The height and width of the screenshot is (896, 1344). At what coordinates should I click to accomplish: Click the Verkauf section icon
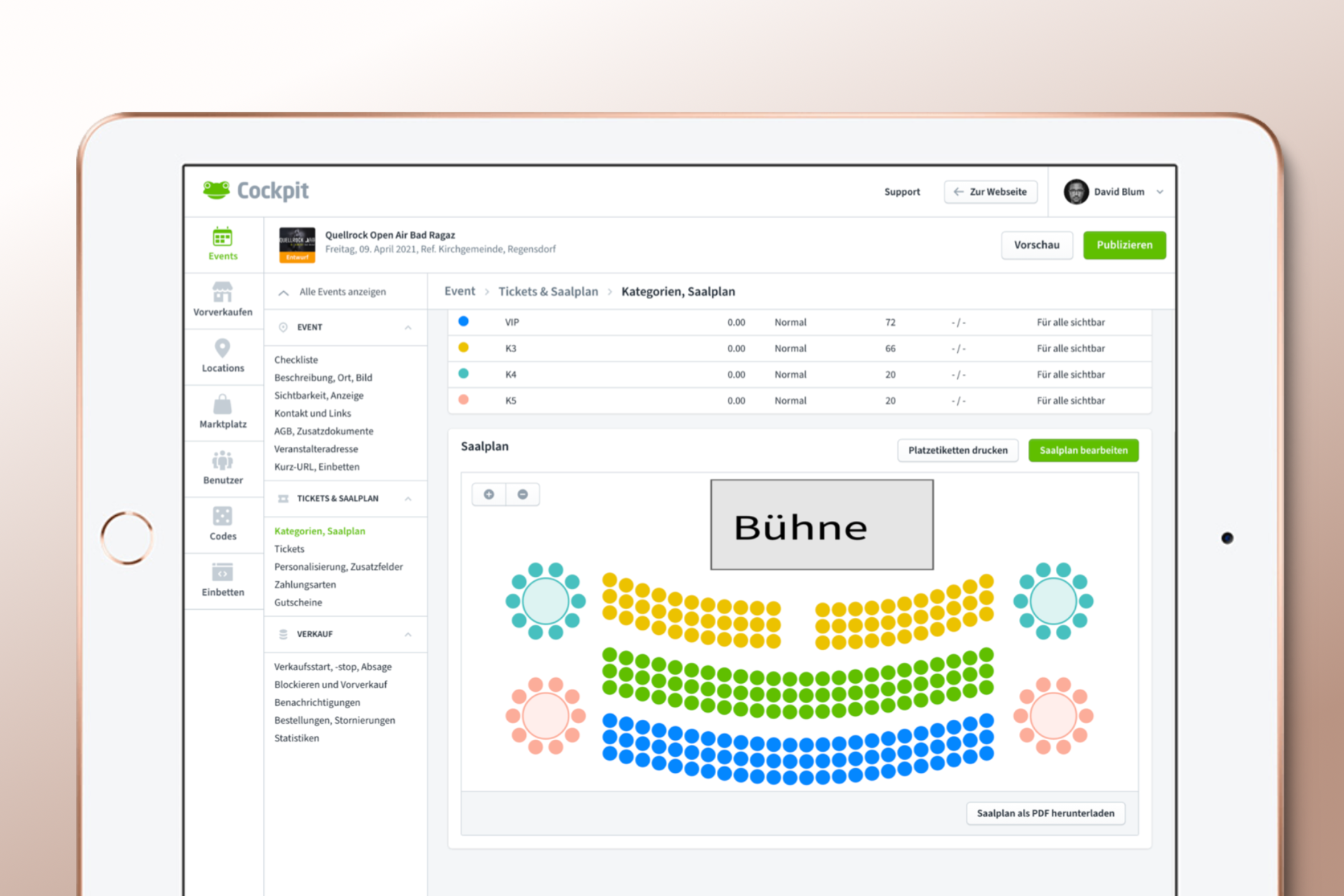[x=283, y=634]
